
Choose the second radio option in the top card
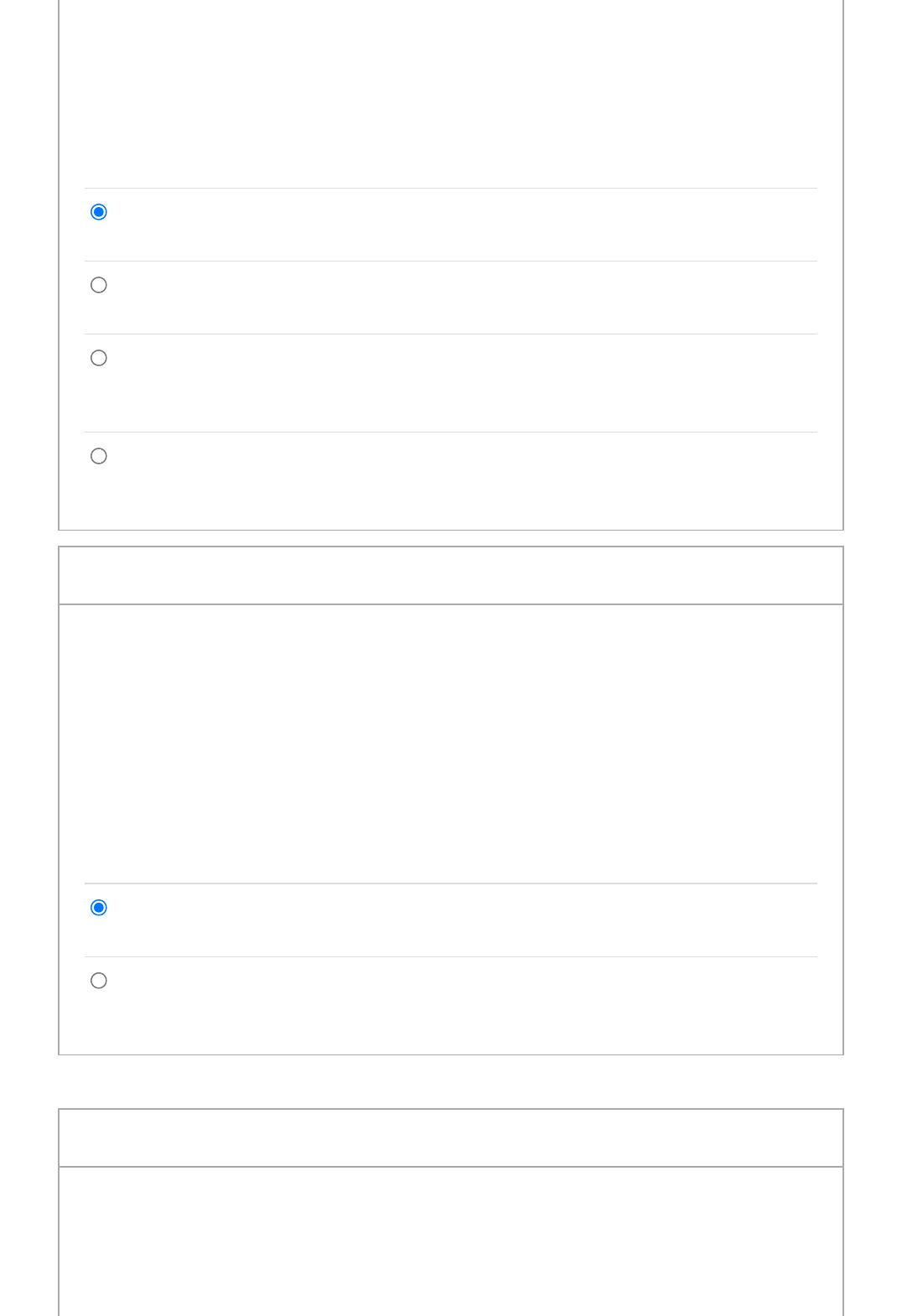point(99,285)
